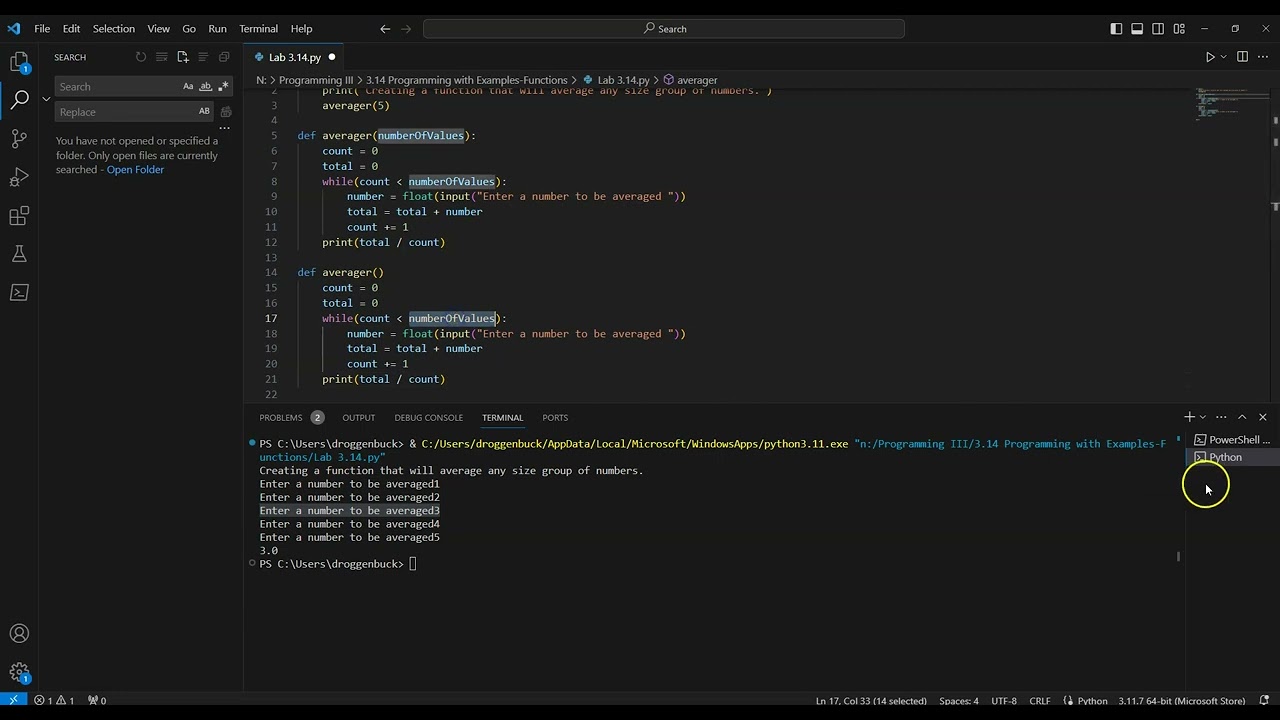Click the title bar Search command center
1280x720 pixels.
(664, 29)
